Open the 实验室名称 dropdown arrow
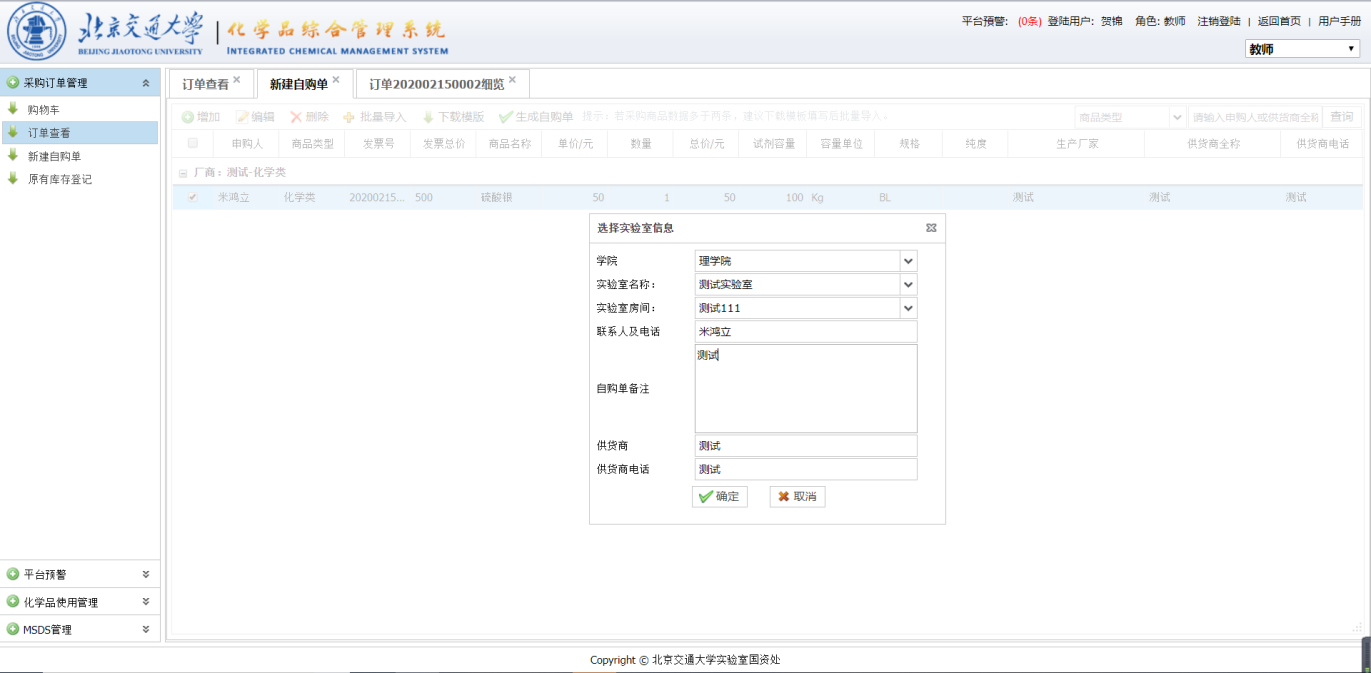This screenshot has width=1371, height=673. pos(908,284)
